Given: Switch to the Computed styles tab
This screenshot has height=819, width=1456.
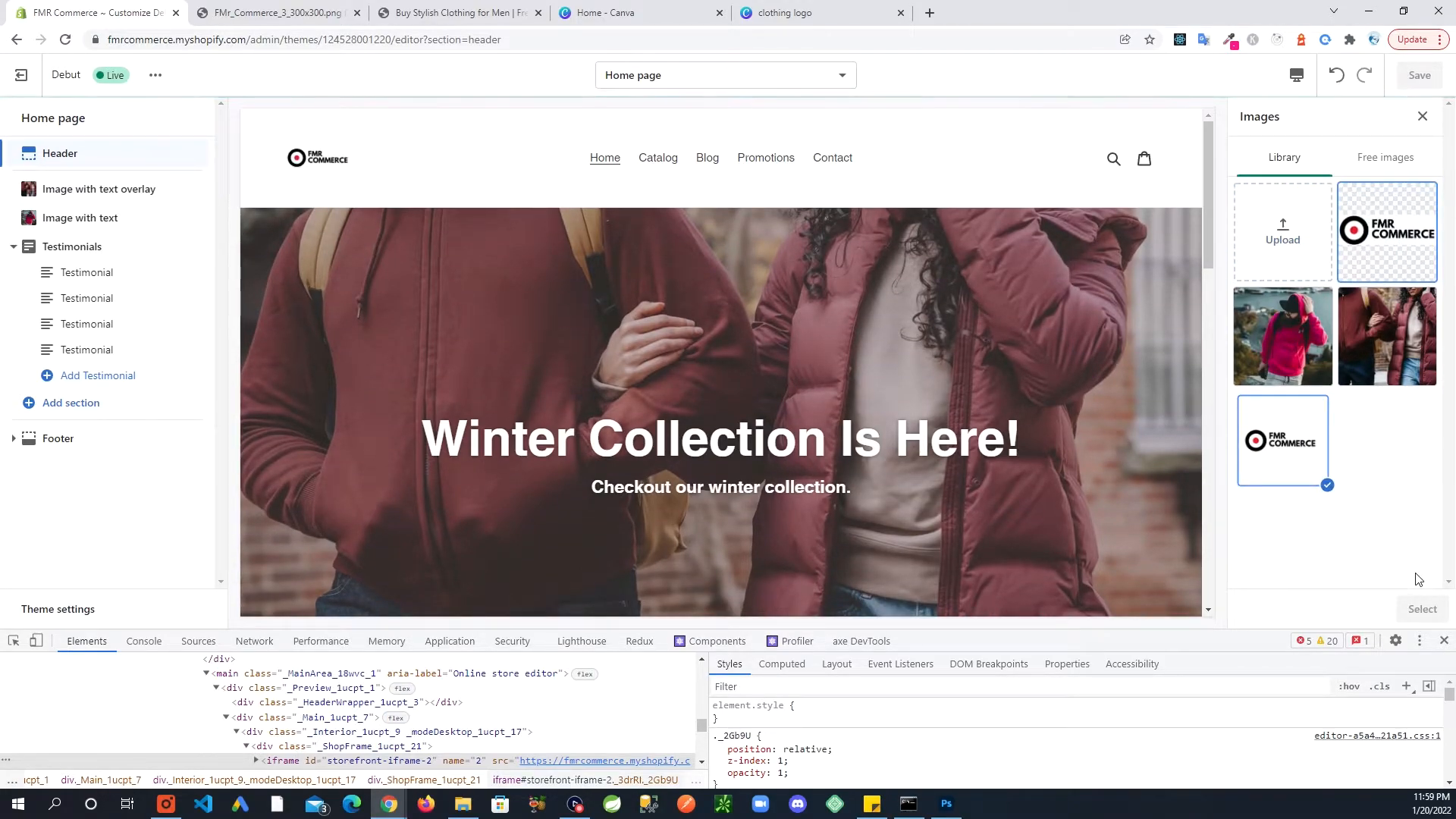Looking at the screenshot, I should 782,664.
